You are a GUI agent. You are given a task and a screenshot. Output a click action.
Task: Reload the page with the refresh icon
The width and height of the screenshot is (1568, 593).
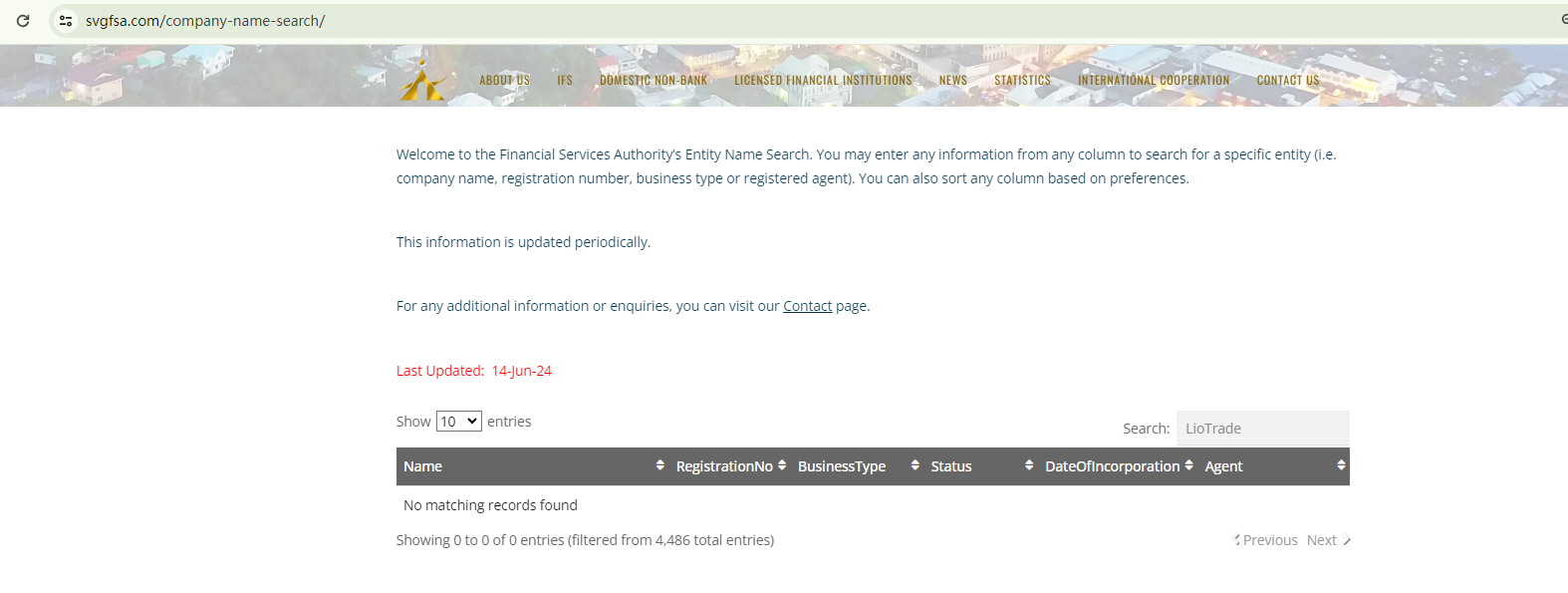tap(23, 20)
